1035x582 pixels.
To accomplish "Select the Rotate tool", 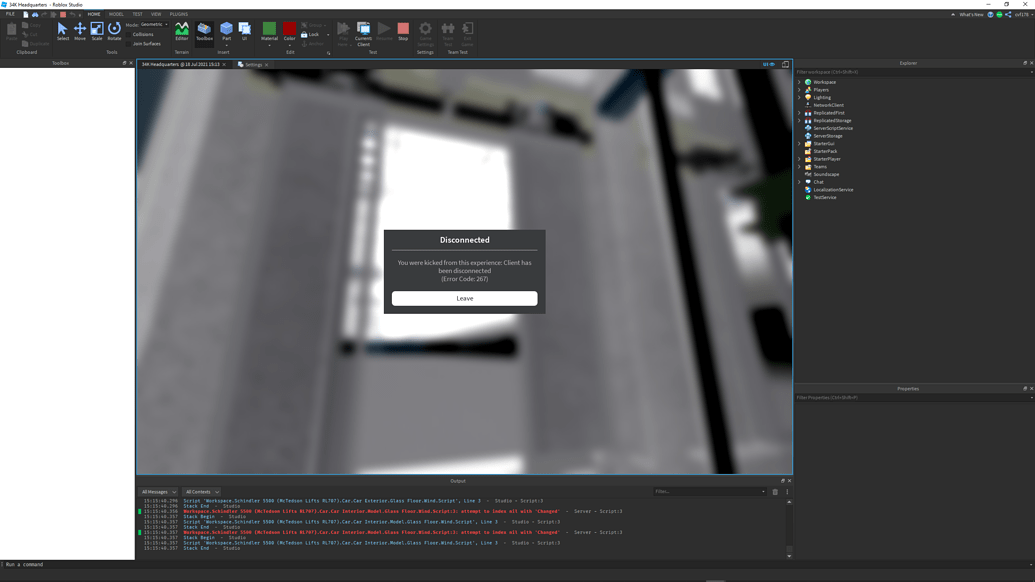I will coord(112,33).
